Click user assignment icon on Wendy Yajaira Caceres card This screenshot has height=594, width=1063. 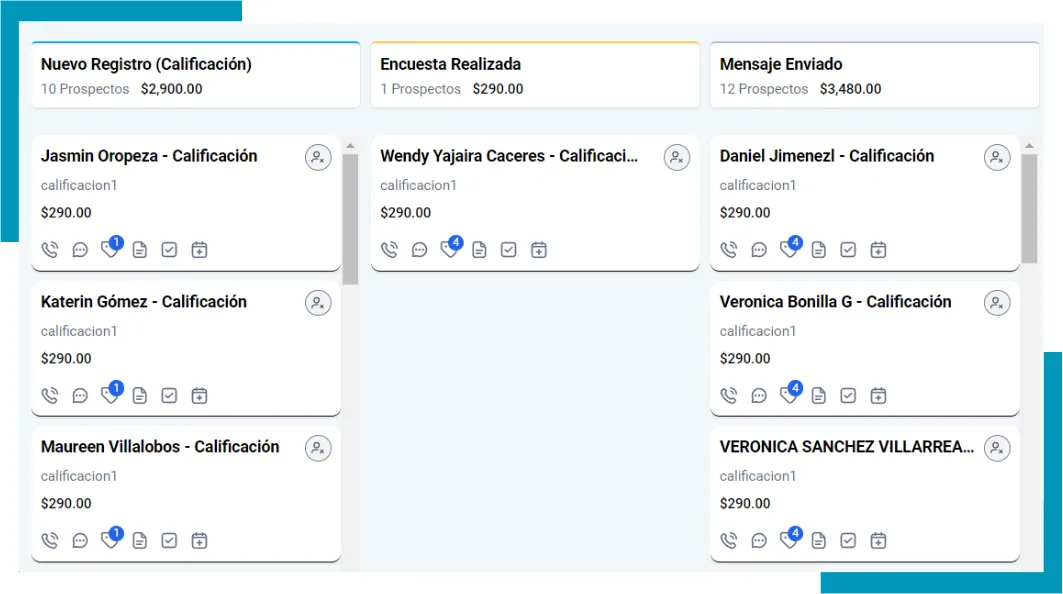pos(677,157)
